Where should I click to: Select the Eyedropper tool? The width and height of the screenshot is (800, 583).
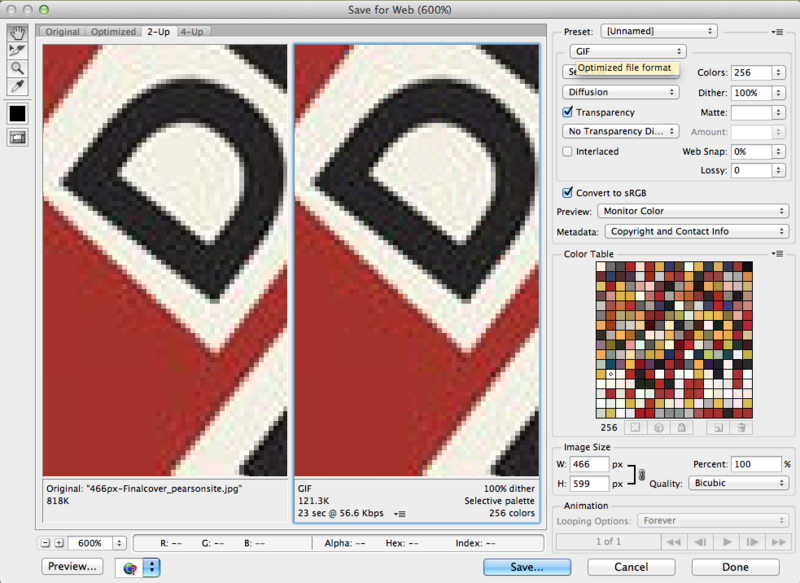[17, 87]
